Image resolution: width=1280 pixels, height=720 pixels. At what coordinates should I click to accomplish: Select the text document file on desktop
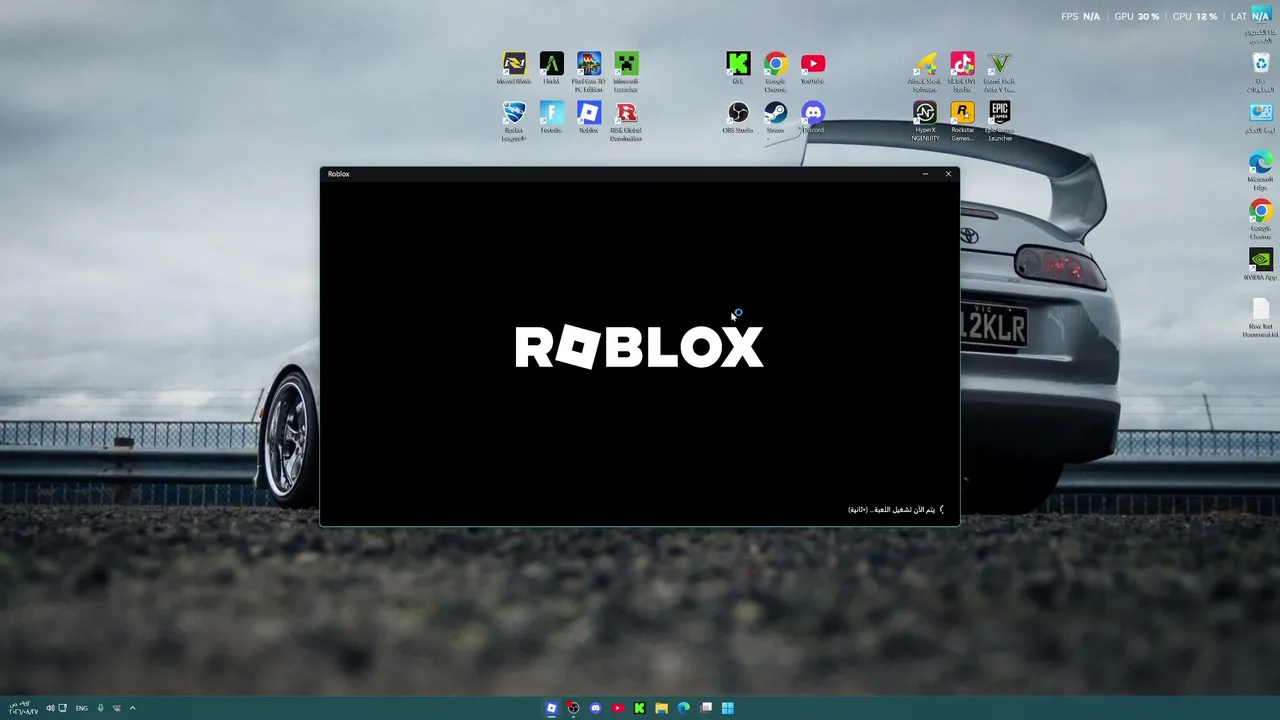pos(1260,317)
